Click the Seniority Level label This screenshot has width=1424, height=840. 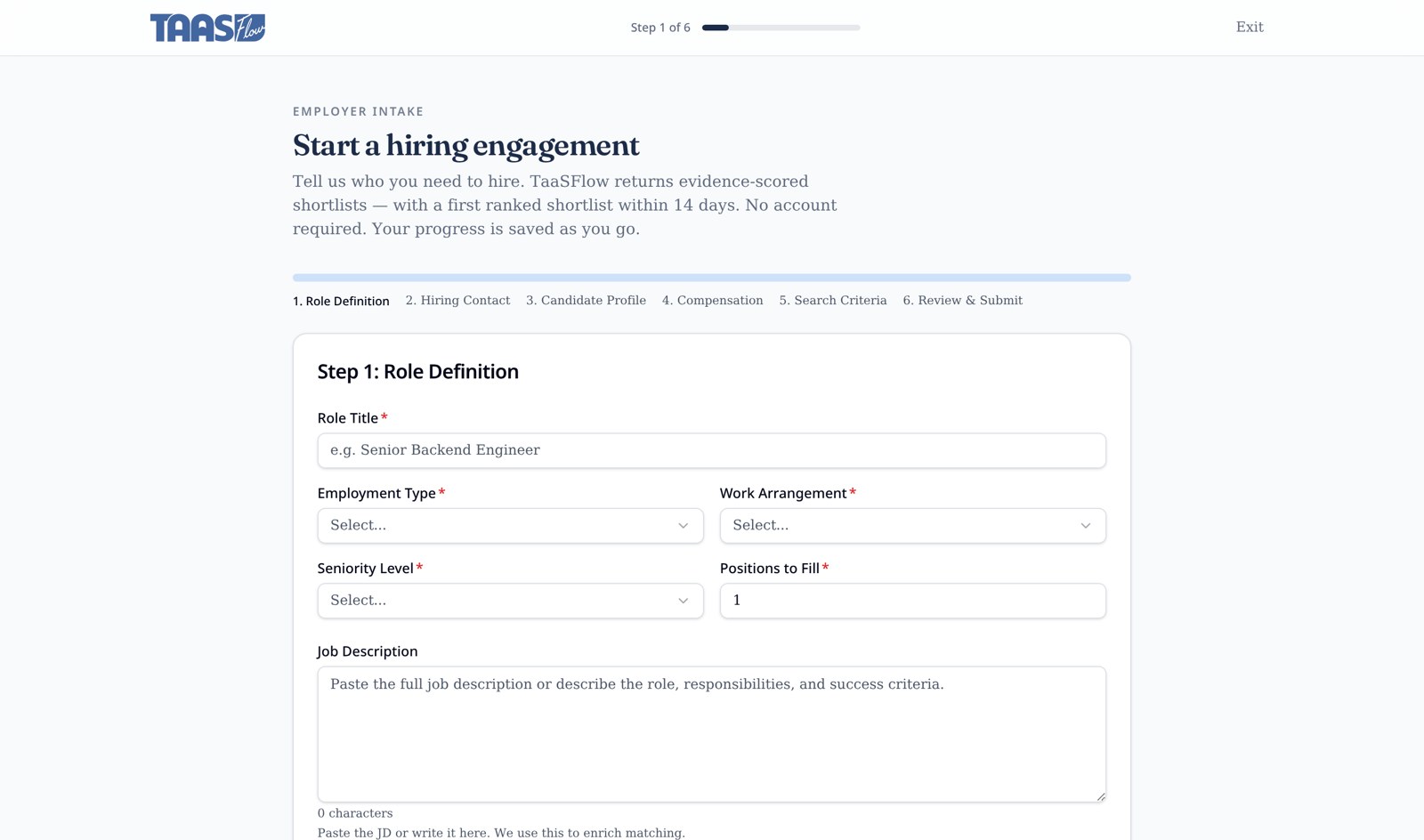click(x=366, y=569)
